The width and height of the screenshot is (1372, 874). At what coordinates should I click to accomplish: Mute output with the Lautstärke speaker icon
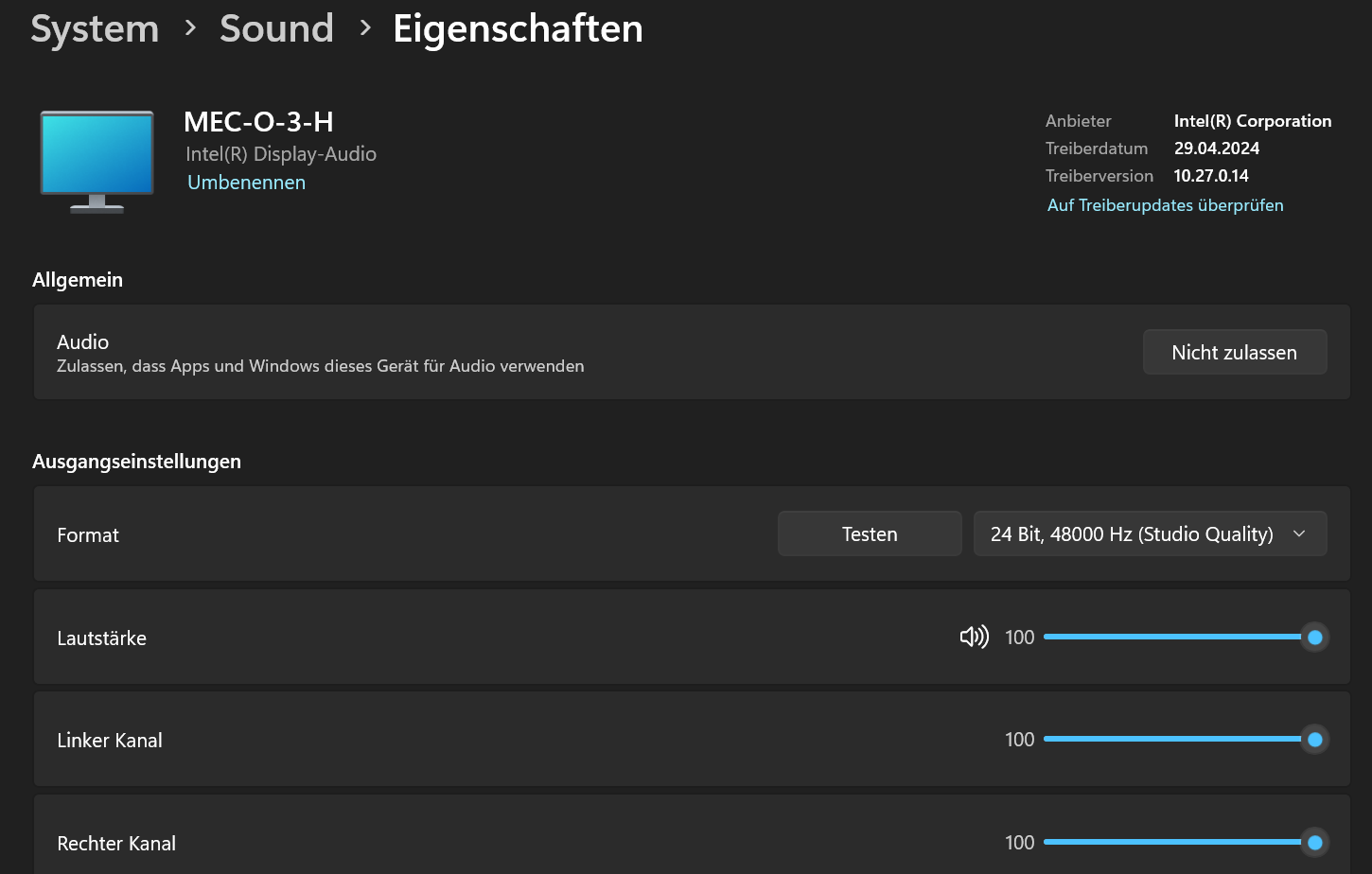[974, 637]
